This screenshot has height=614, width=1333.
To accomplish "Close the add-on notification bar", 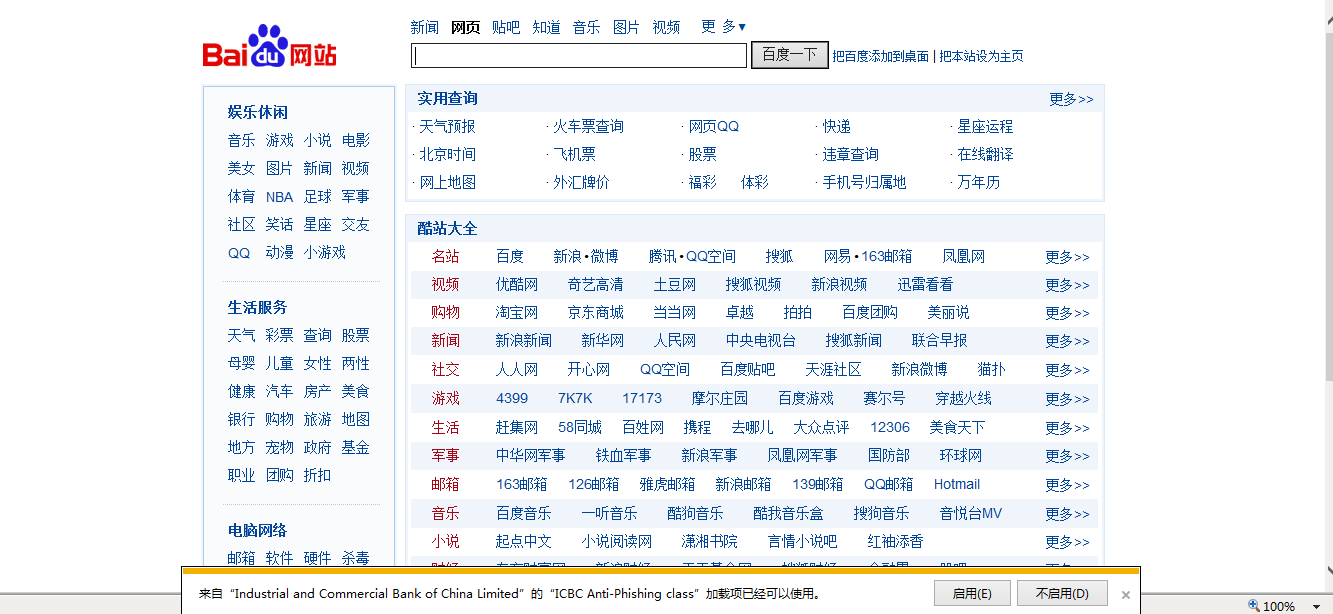I will click(1125, 594).
